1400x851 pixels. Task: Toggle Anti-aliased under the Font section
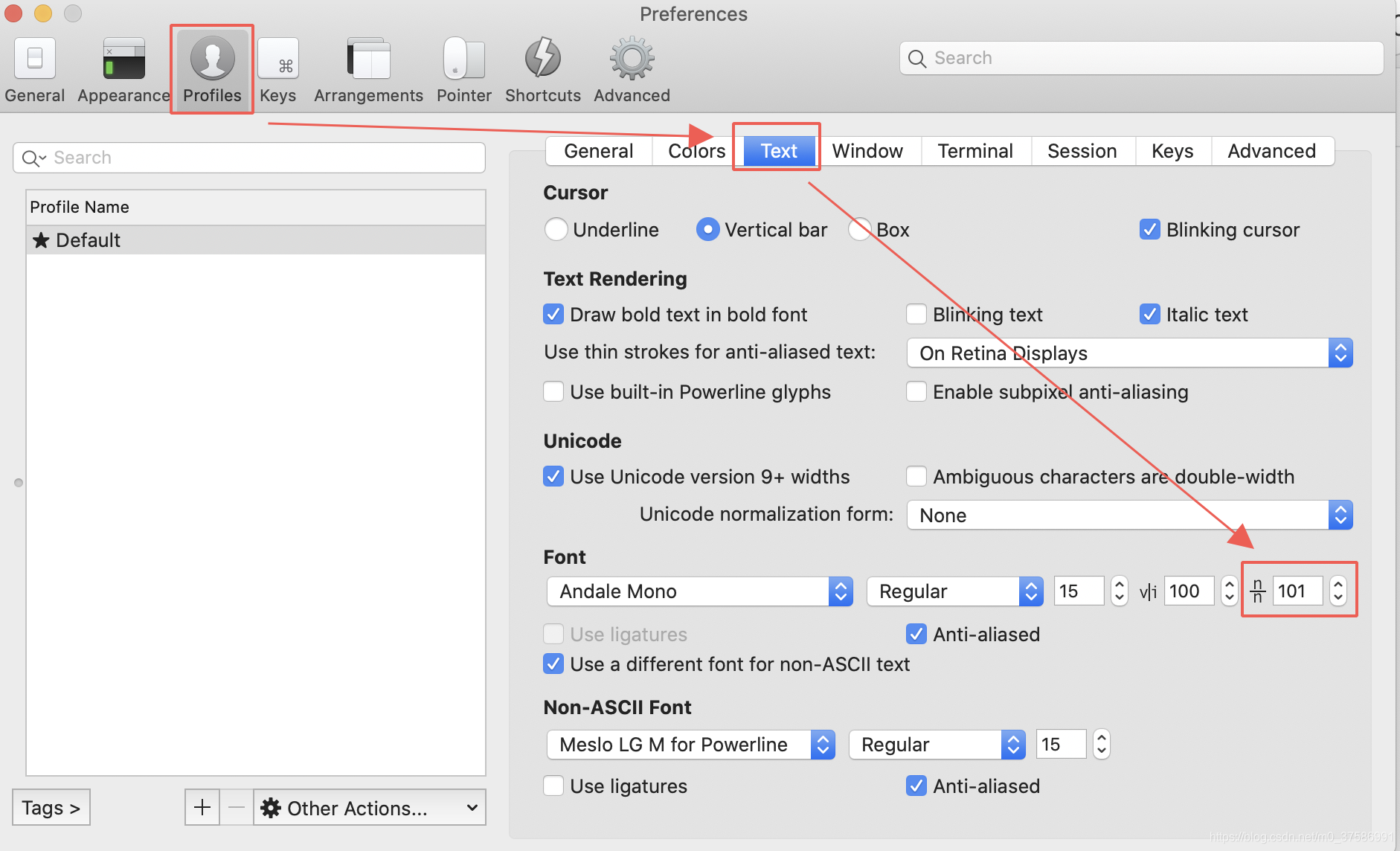[x=916, y=634]
